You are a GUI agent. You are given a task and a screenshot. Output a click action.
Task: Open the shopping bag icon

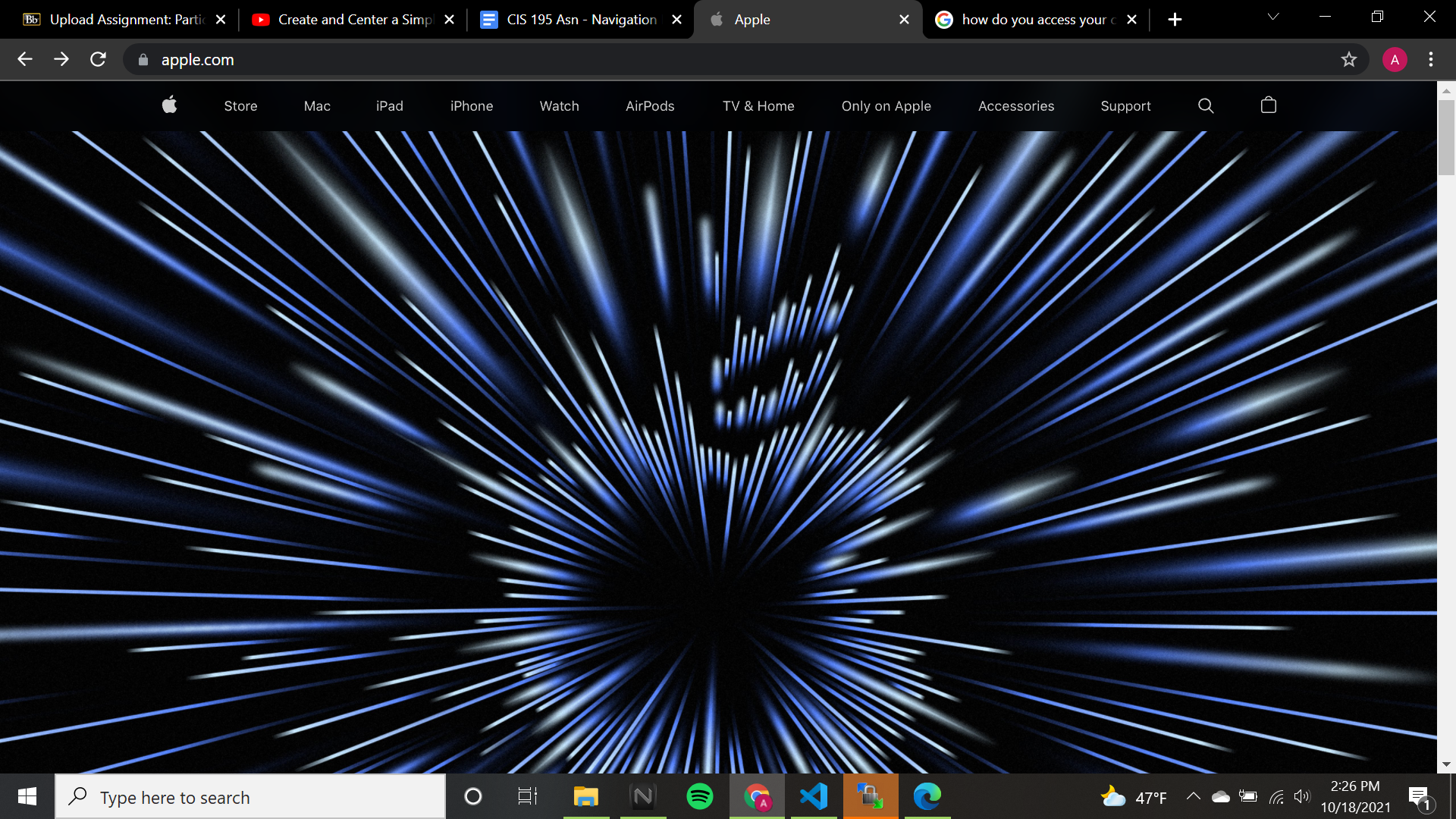click(1268, 105)
